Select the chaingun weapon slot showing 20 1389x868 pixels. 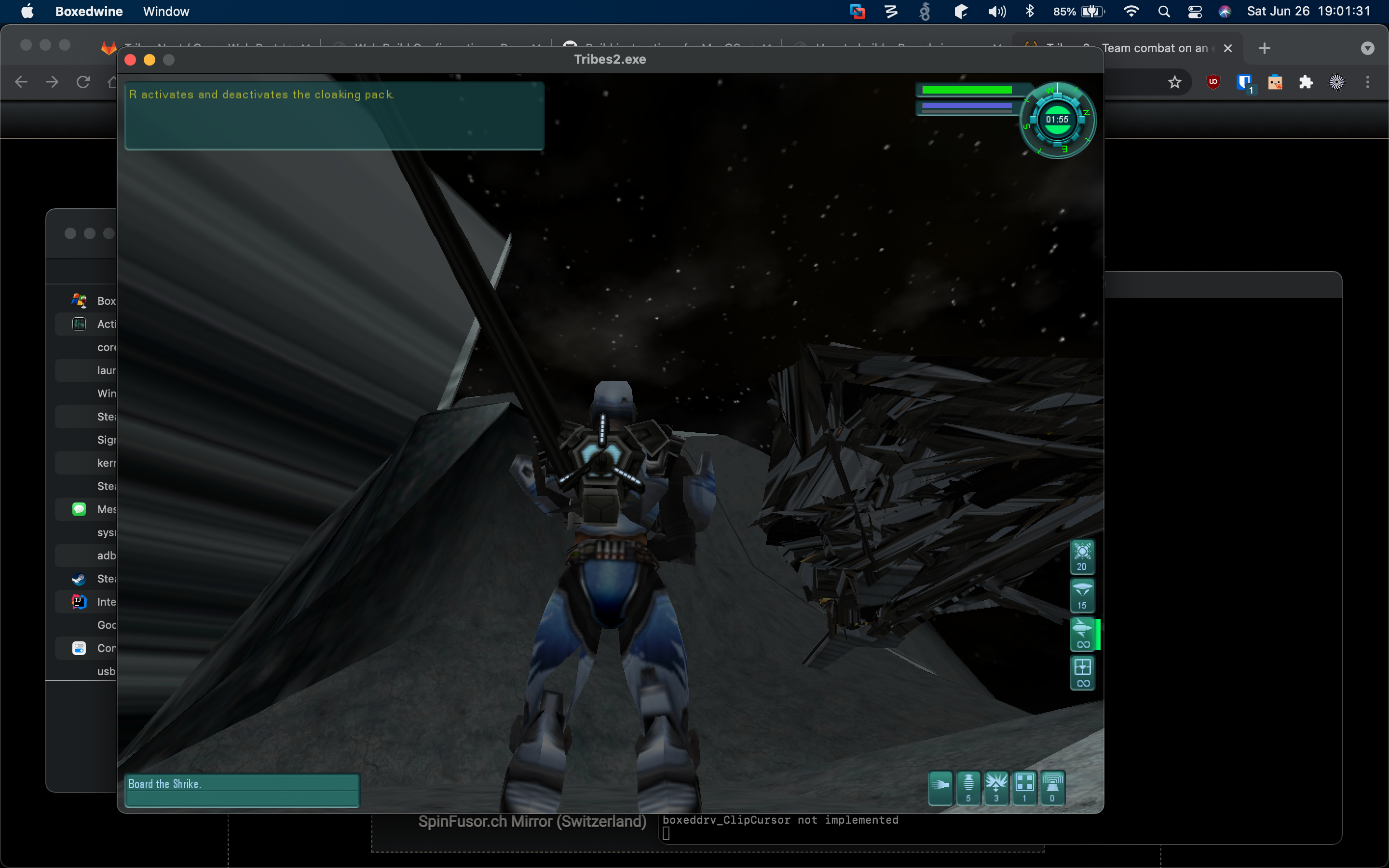coord(1082,557)
